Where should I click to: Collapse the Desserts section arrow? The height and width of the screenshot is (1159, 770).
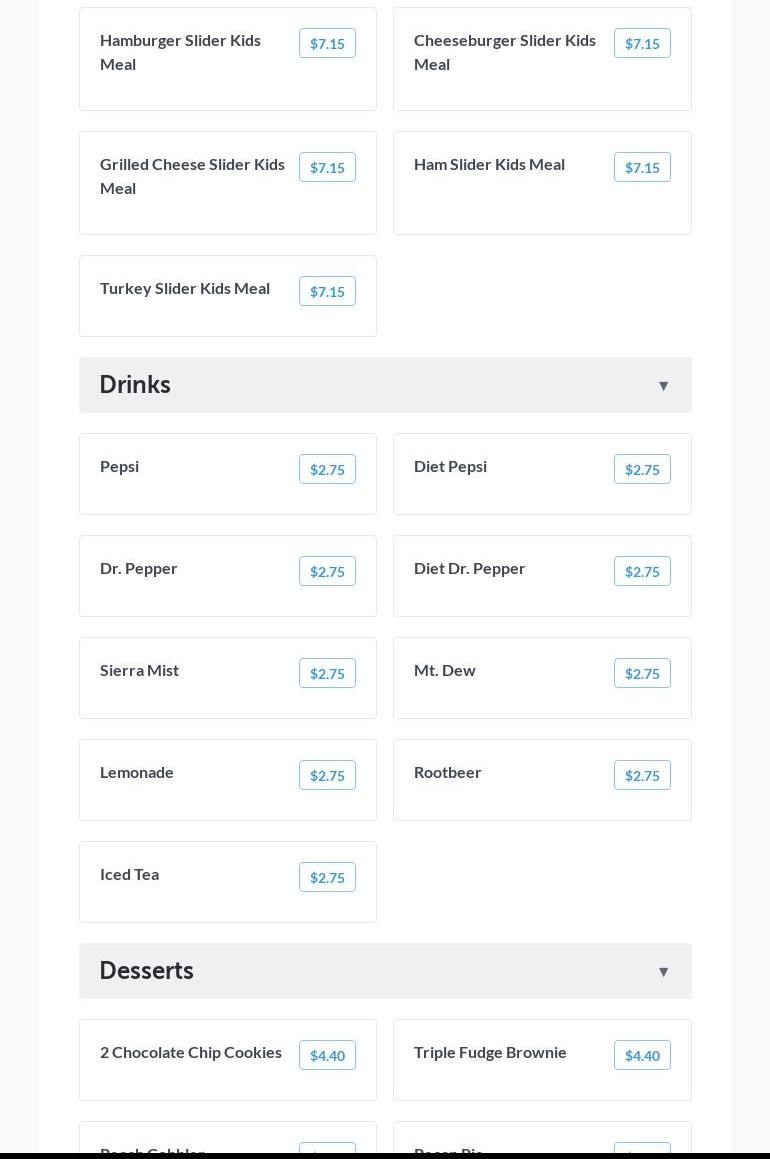(663, 972)
